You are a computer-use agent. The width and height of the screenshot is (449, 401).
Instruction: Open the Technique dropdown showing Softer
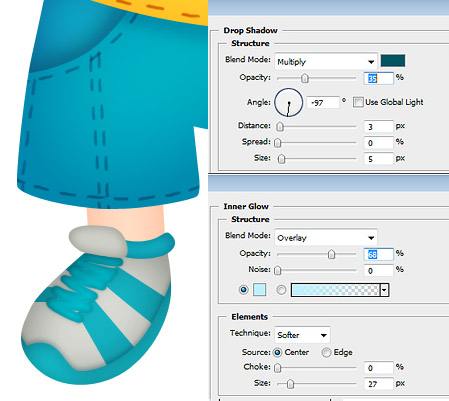coord(302,335)
